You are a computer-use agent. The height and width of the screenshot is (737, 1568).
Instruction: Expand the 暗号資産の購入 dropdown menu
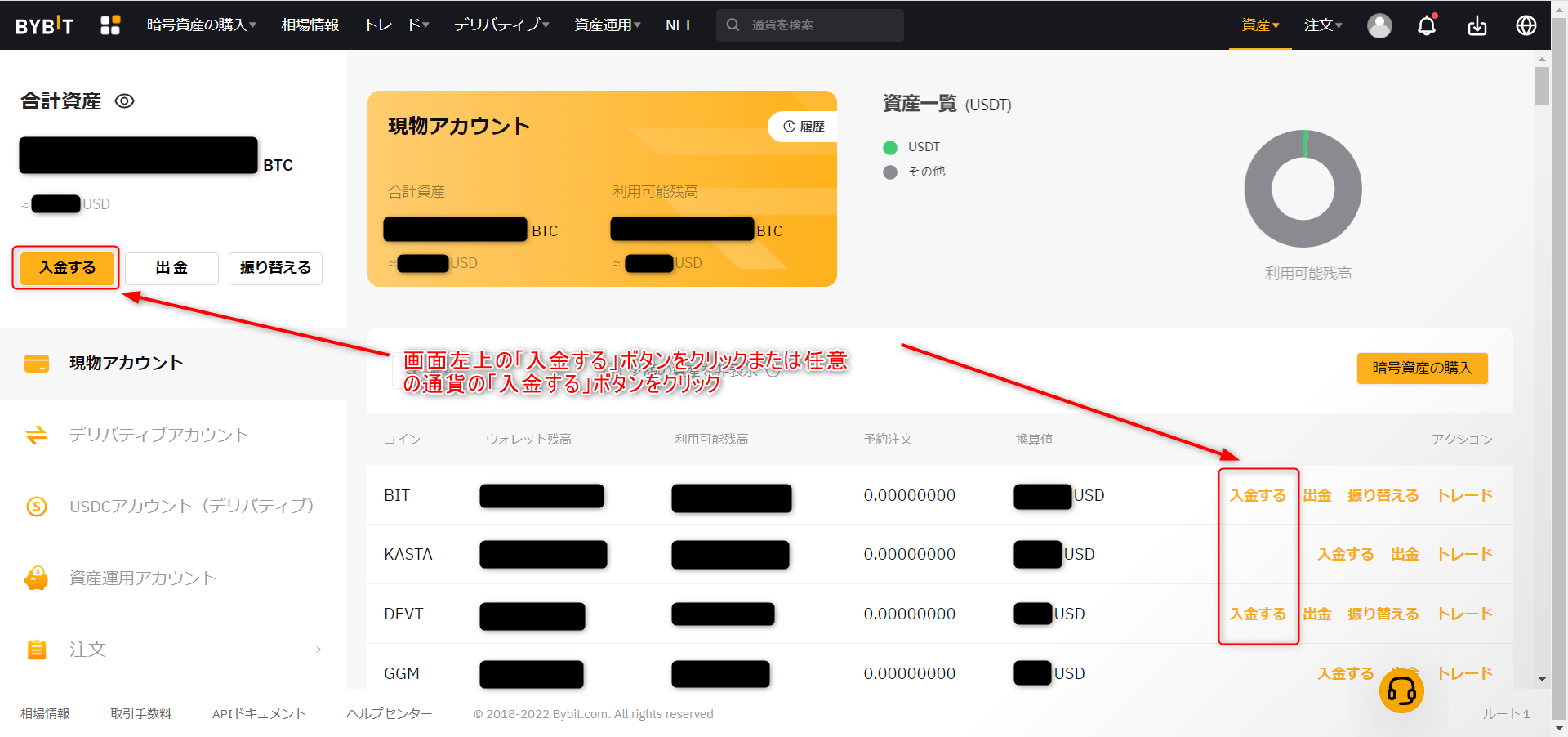click(x=201, y=25)
